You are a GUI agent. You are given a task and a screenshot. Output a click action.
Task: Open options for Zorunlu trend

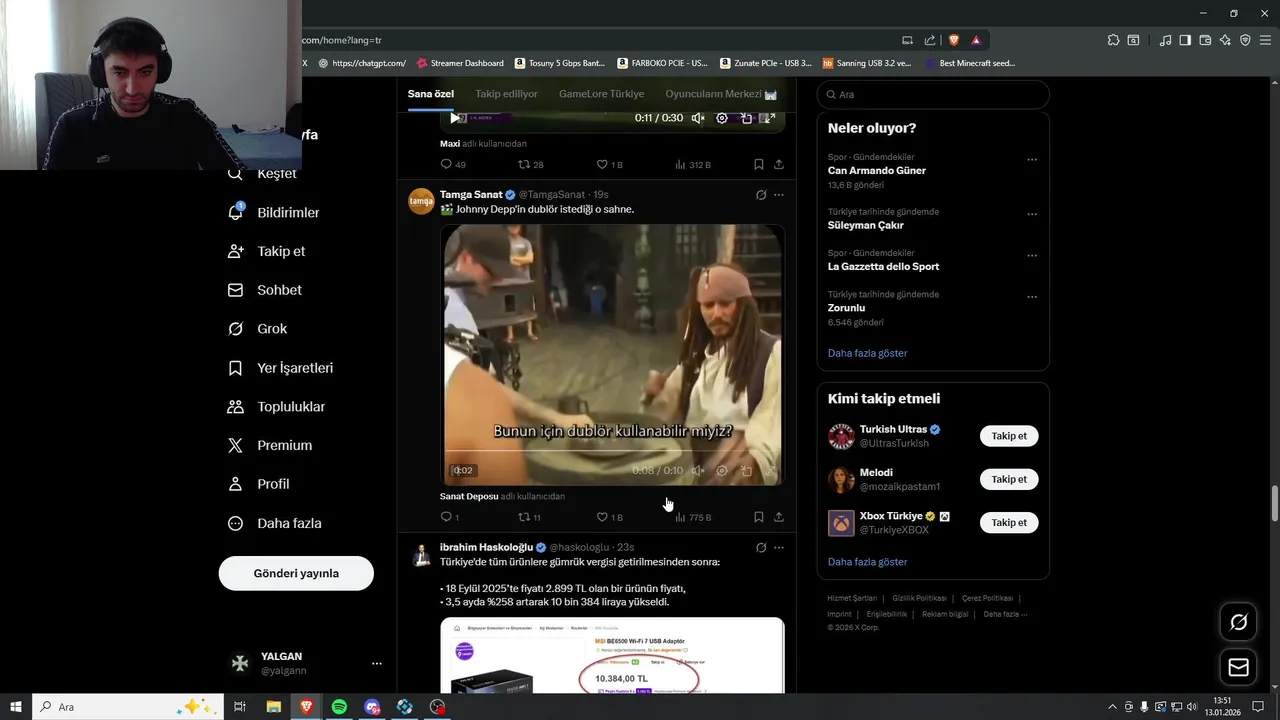(1032, 297)
